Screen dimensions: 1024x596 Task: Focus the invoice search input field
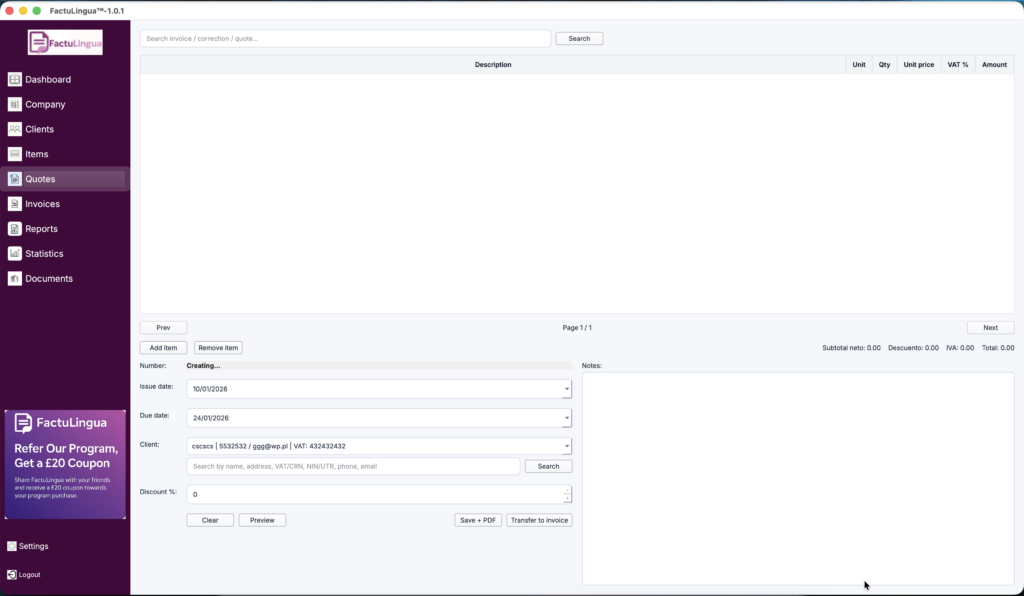click(x=345, y=39)
